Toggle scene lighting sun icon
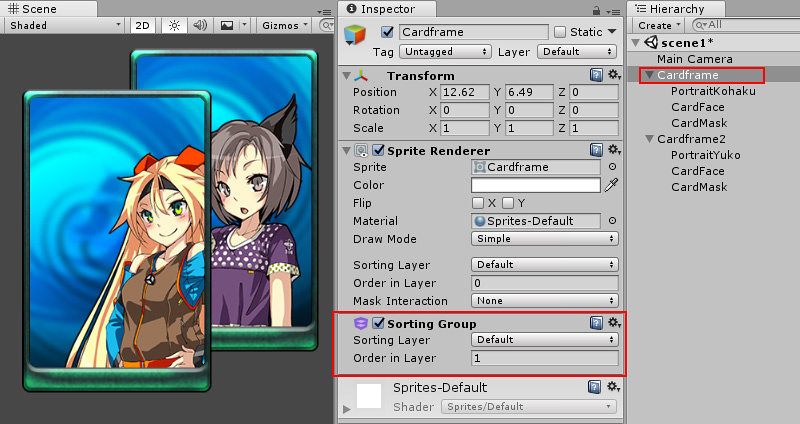The height and width of the screenshot is (424, 800). (175, 25)
